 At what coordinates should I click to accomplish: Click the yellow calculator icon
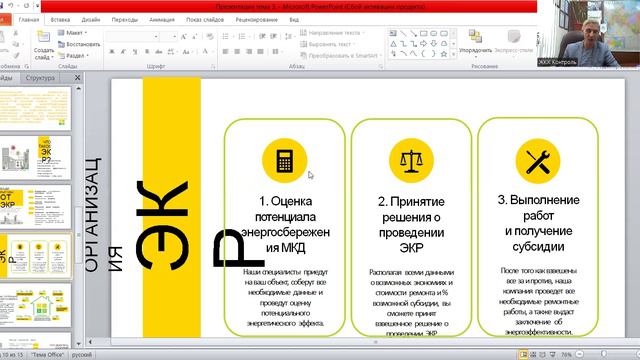click(x=284, y=161)
